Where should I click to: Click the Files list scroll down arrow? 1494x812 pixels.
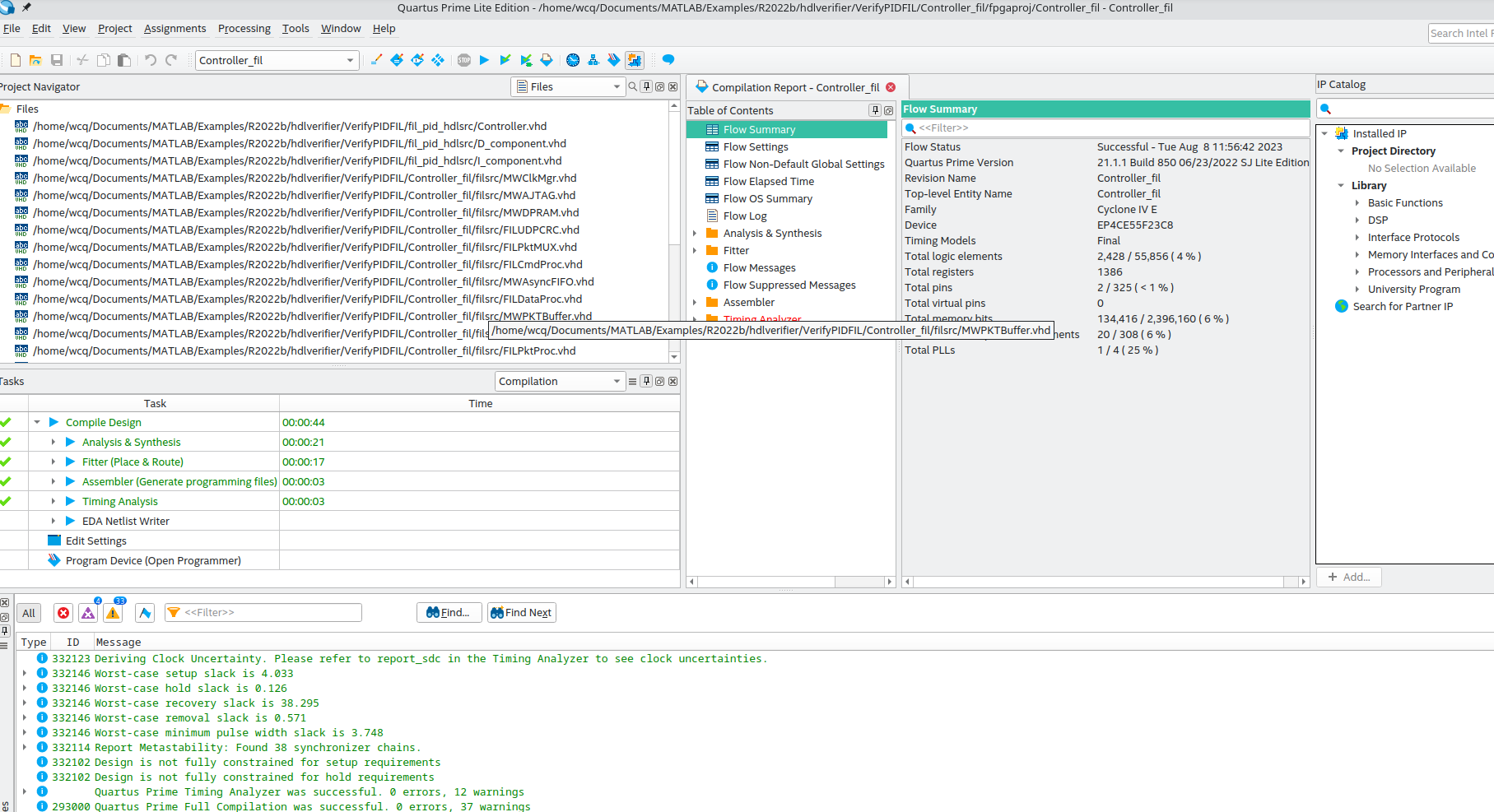point(674,357)
